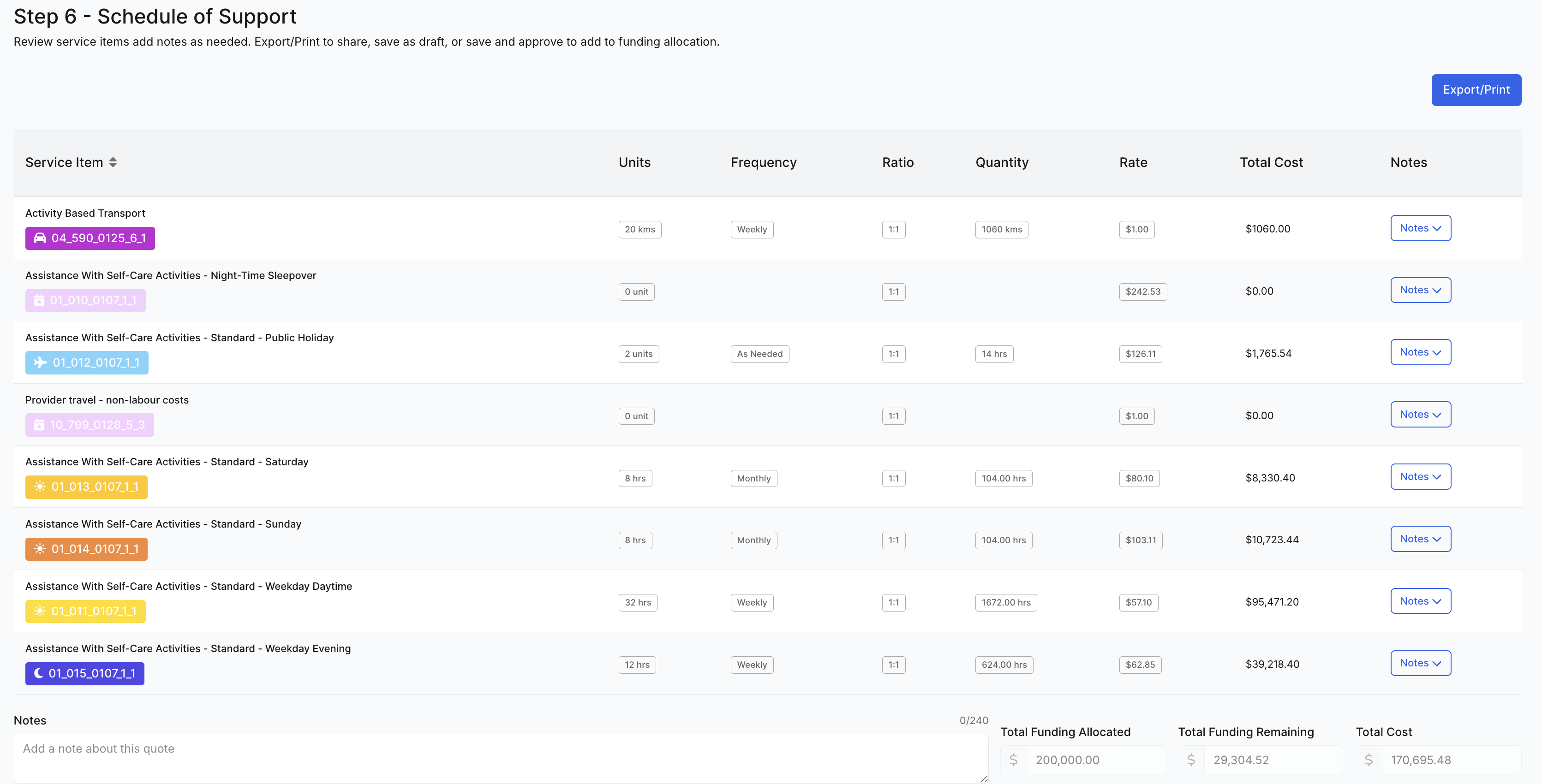Click the '1672.00 hrs' quantity tag
Image resolution: width=1542 pixels, height=784 pixels.
(1006, 603)
